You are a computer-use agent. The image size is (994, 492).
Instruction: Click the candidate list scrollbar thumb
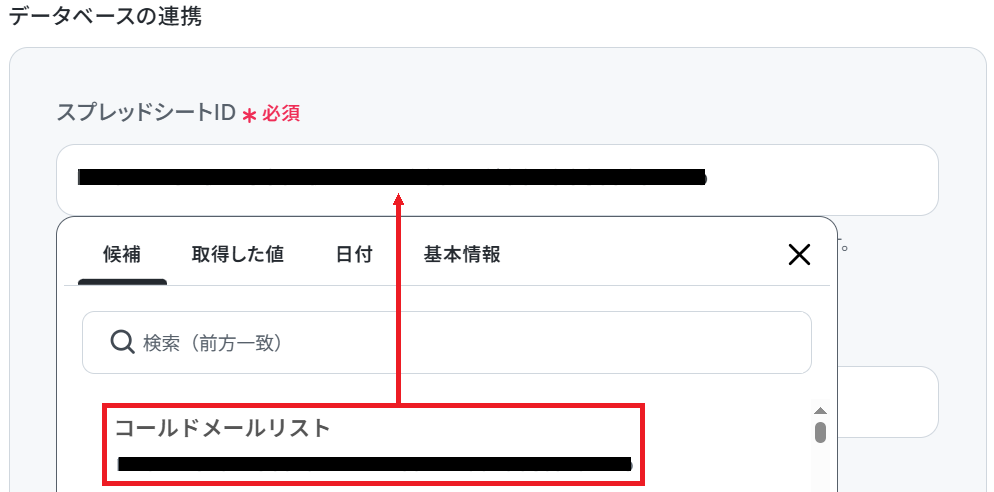coord(820,432)
